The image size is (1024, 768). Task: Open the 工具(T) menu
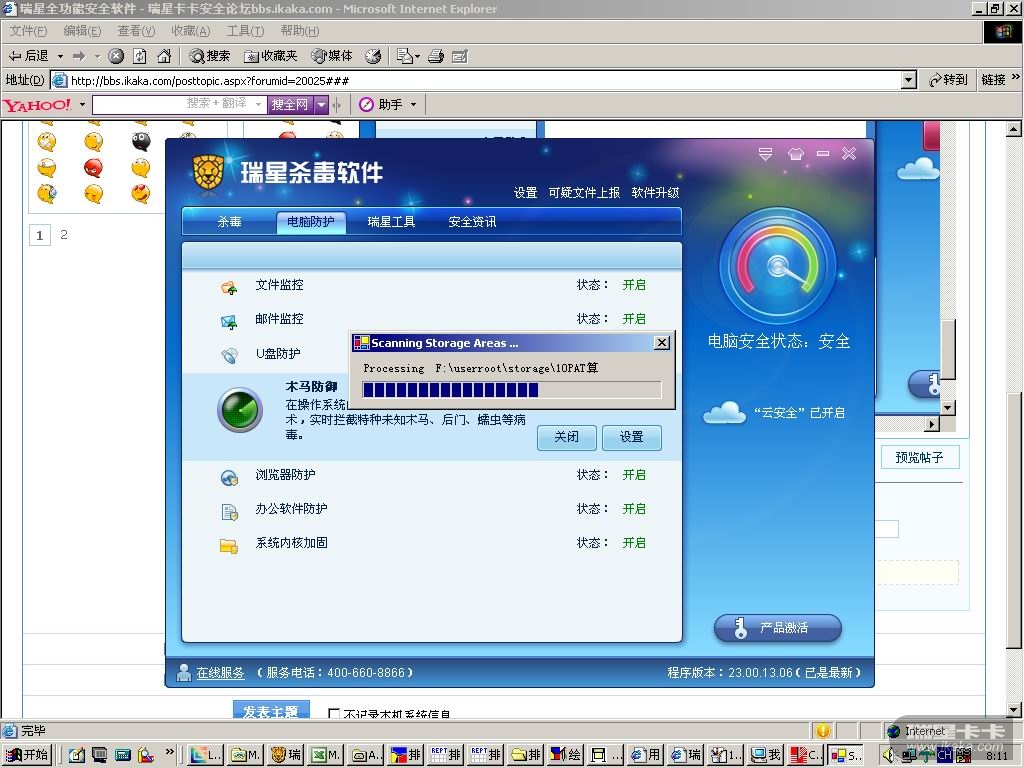245,31
